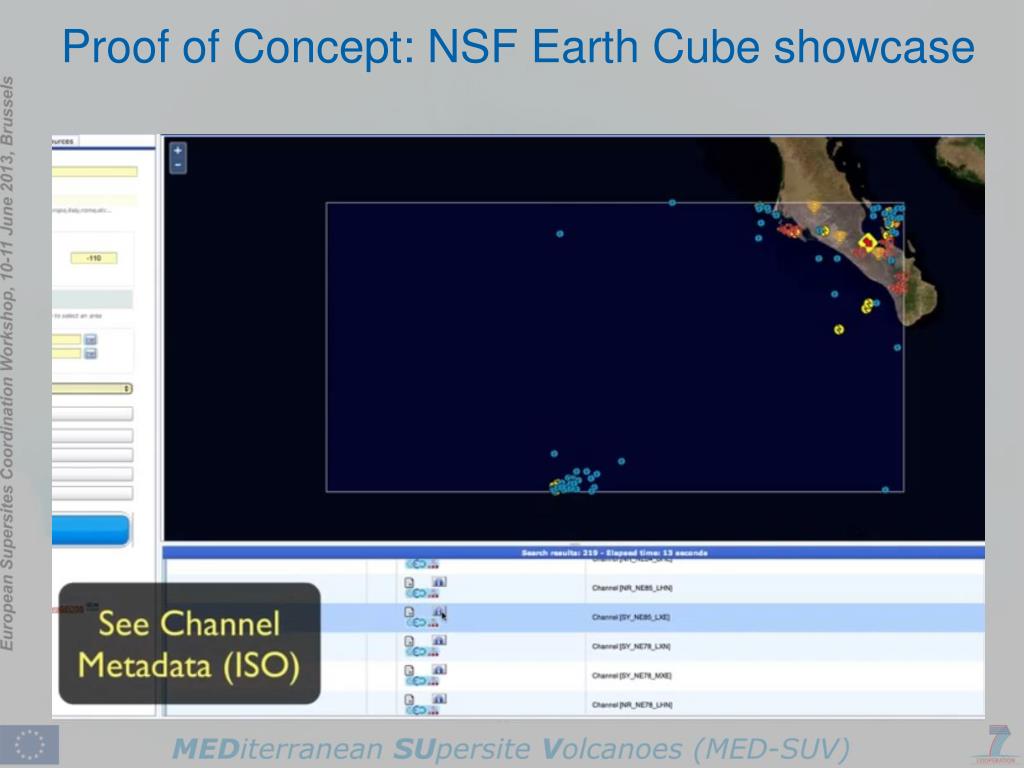The width and height of the screenshot is (1024, 768).
Task: Switch to the Sources tab
Action: (64, 140)
